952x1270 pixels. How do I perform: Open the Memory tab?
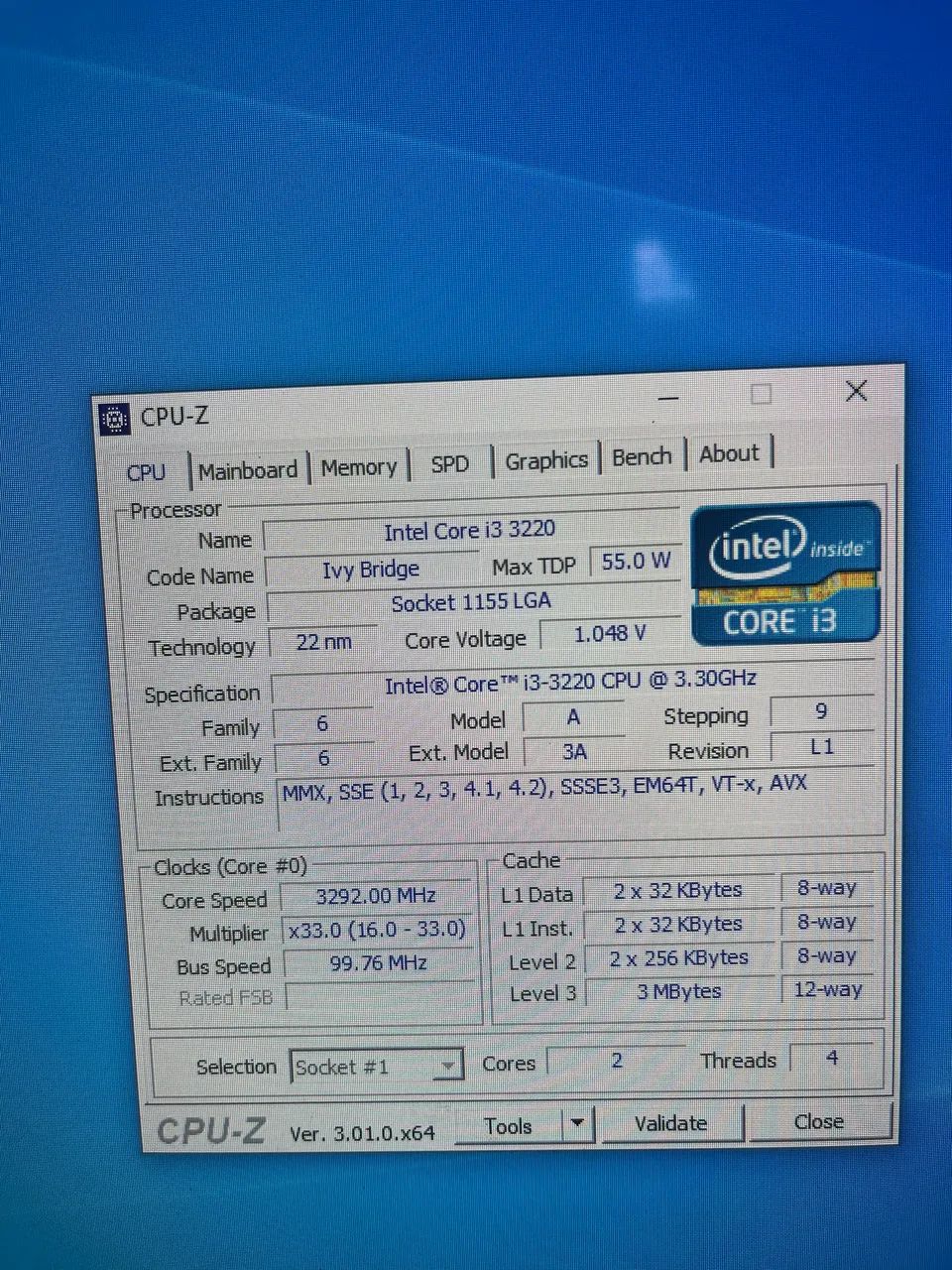tap(358, 467)
